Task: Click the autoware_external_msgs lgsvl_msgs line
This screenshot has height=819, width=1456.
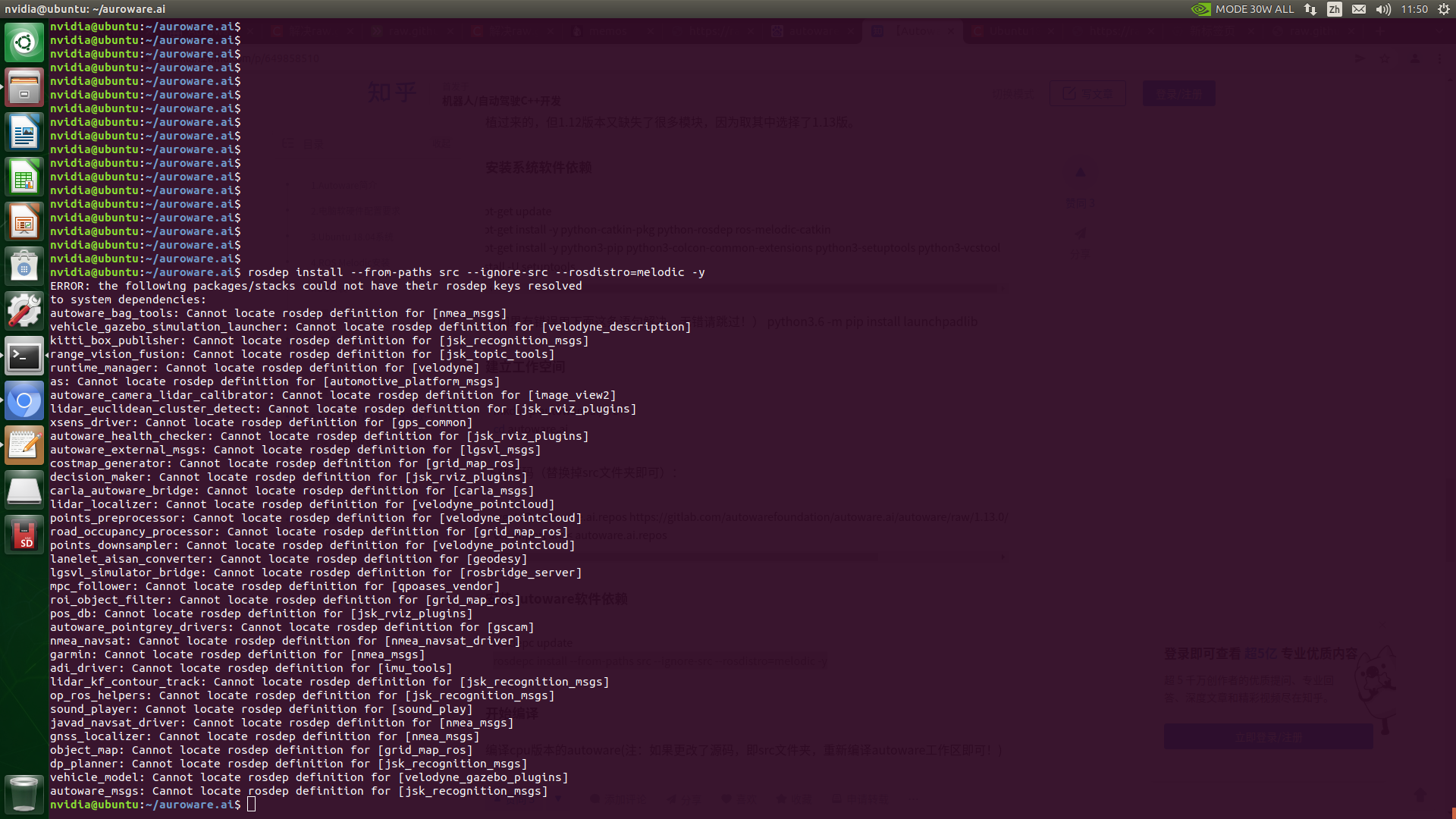Action: [296, 450]
